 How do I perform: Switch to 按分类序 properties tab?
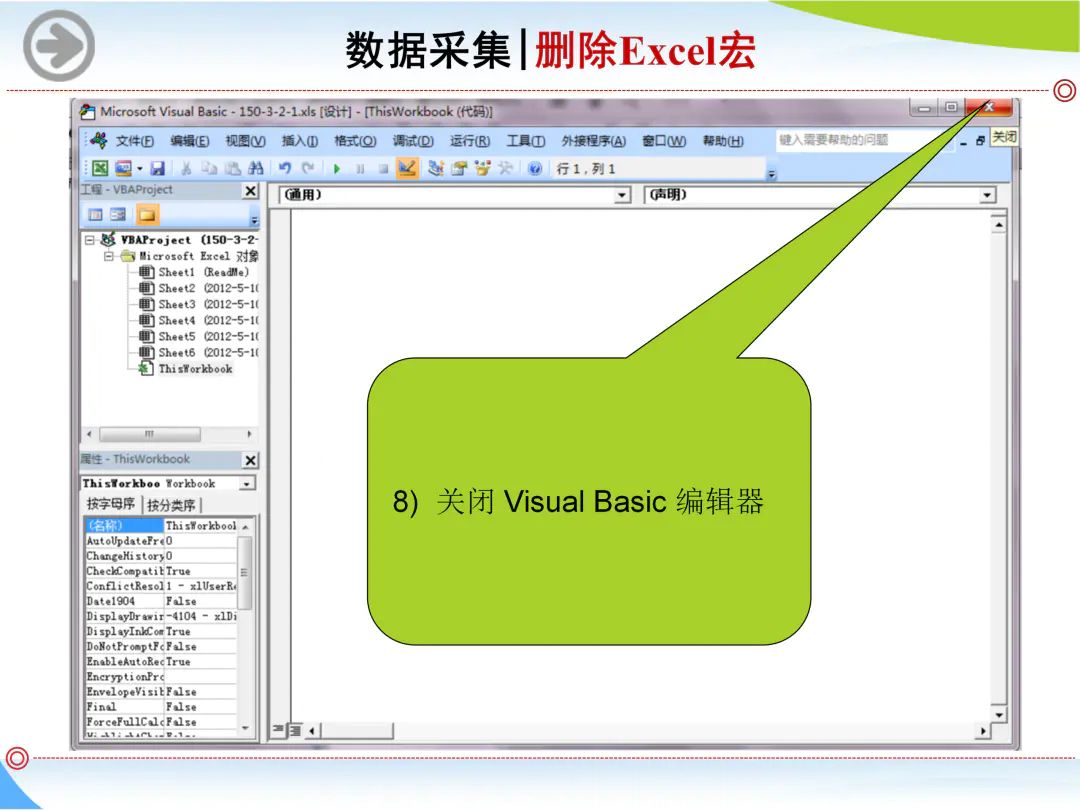[x=171, y=505]
